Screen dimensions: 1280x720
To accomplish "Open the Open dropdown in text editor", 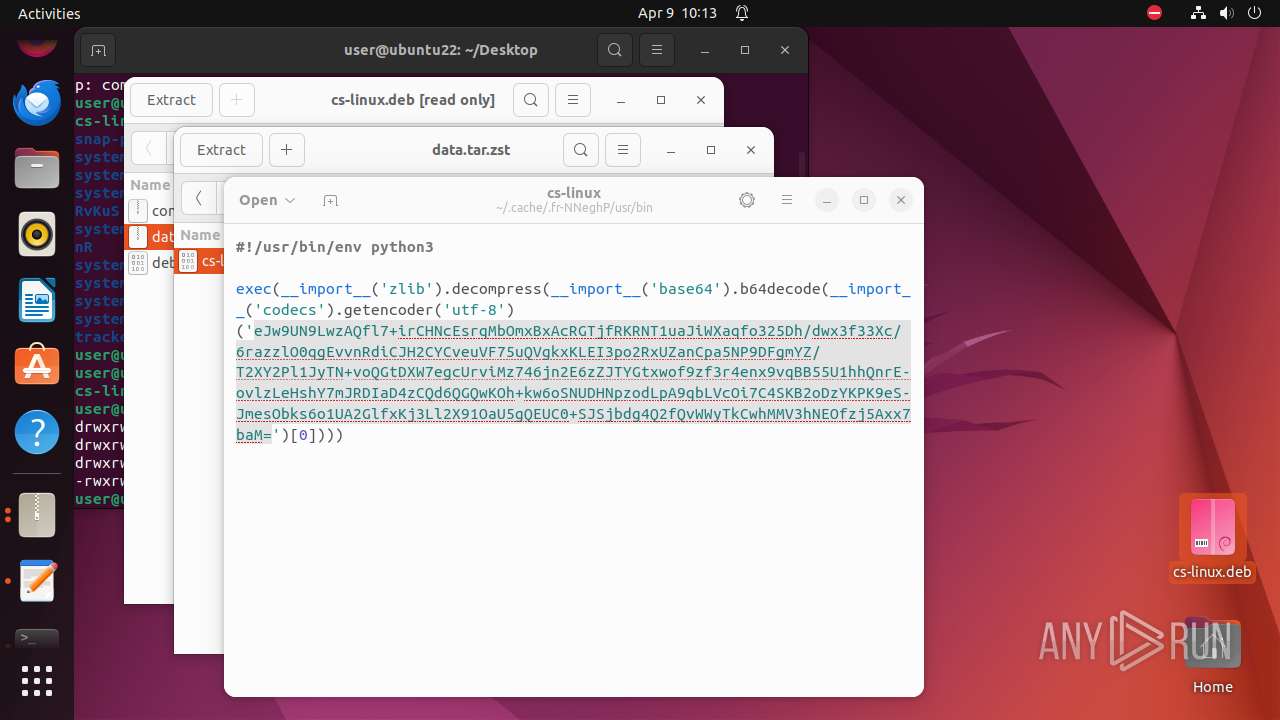I will (267, 200).
